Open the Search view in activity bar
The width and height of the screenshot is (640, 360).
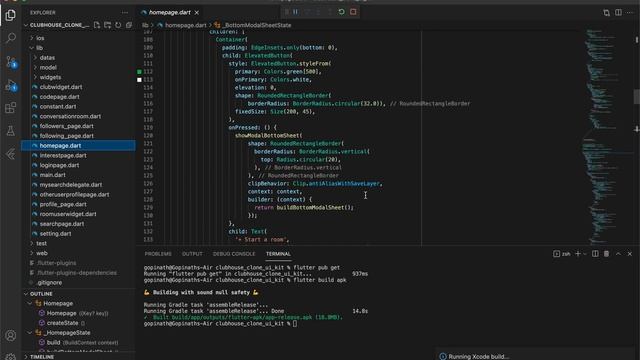point(11,38)
